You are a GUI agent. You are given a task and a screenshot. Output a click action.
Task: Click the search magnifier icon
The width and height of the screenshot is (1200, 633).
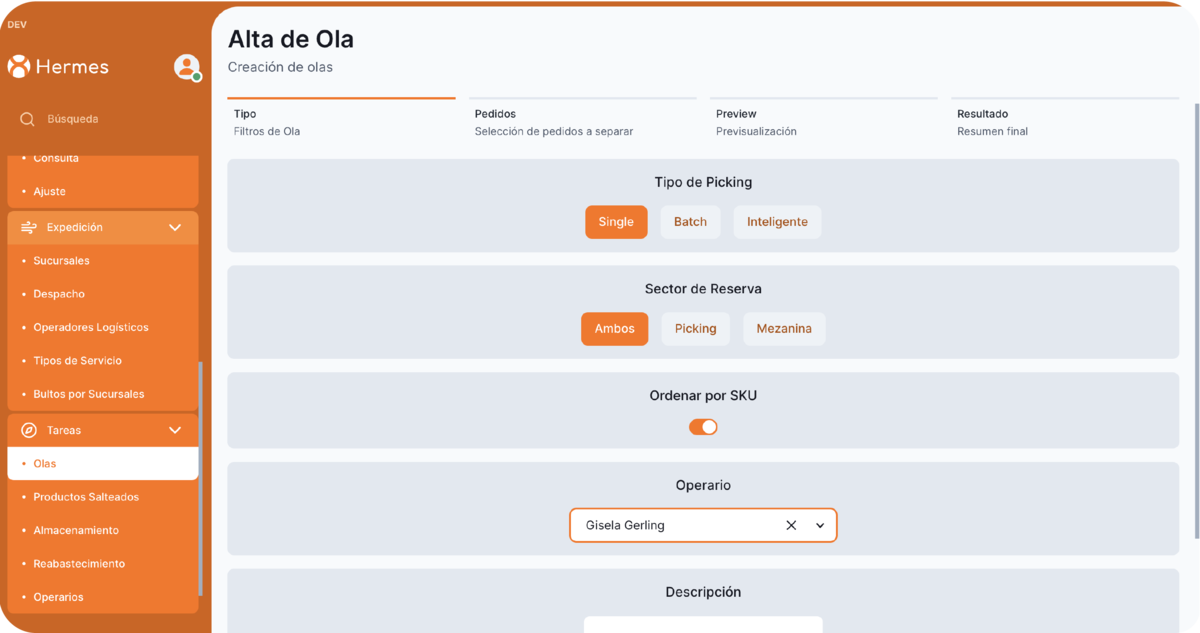pos(28,119)
